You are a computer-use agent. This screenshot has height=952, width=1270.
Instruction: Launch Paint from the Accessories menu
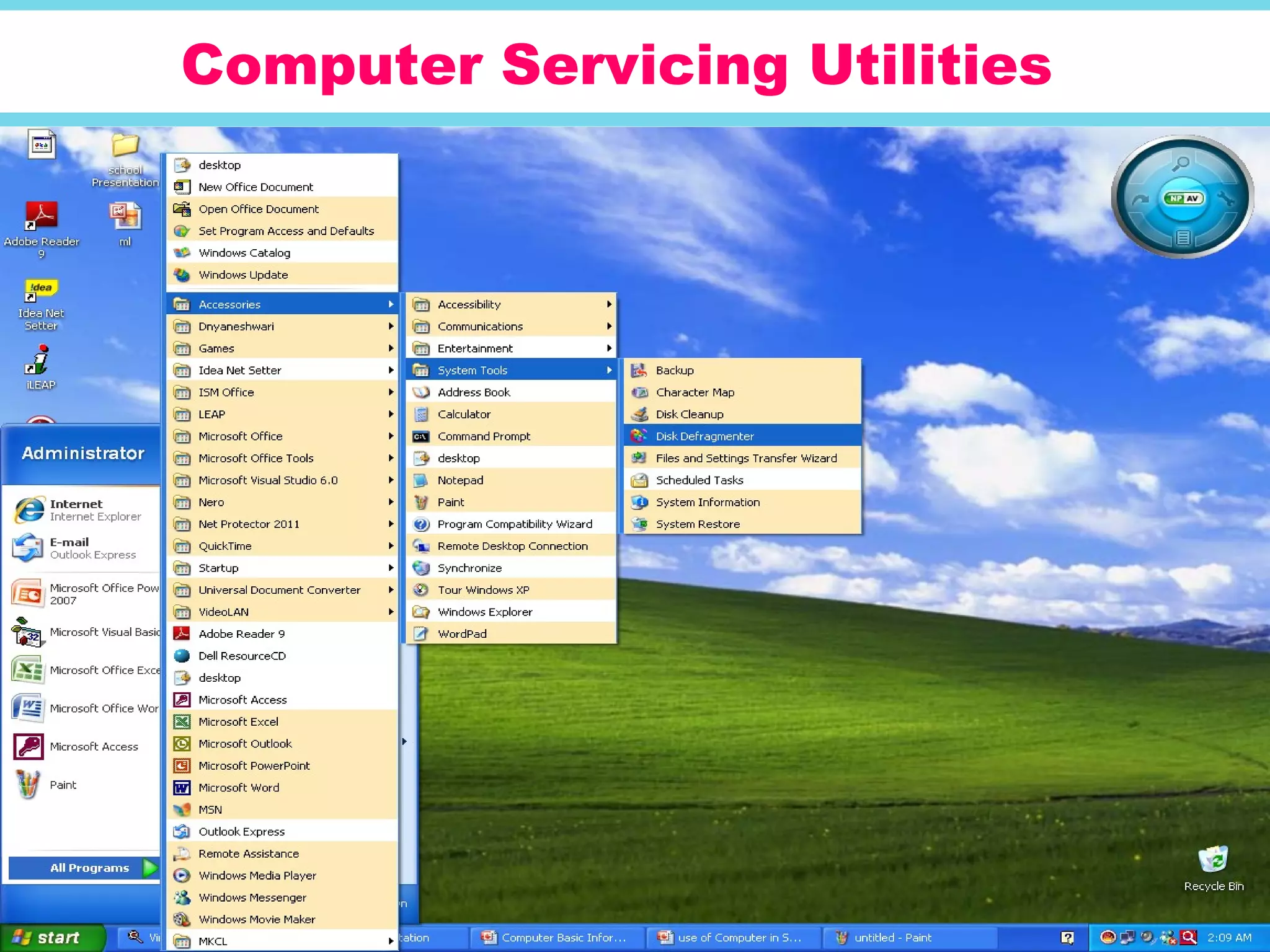tap(511, 502)
